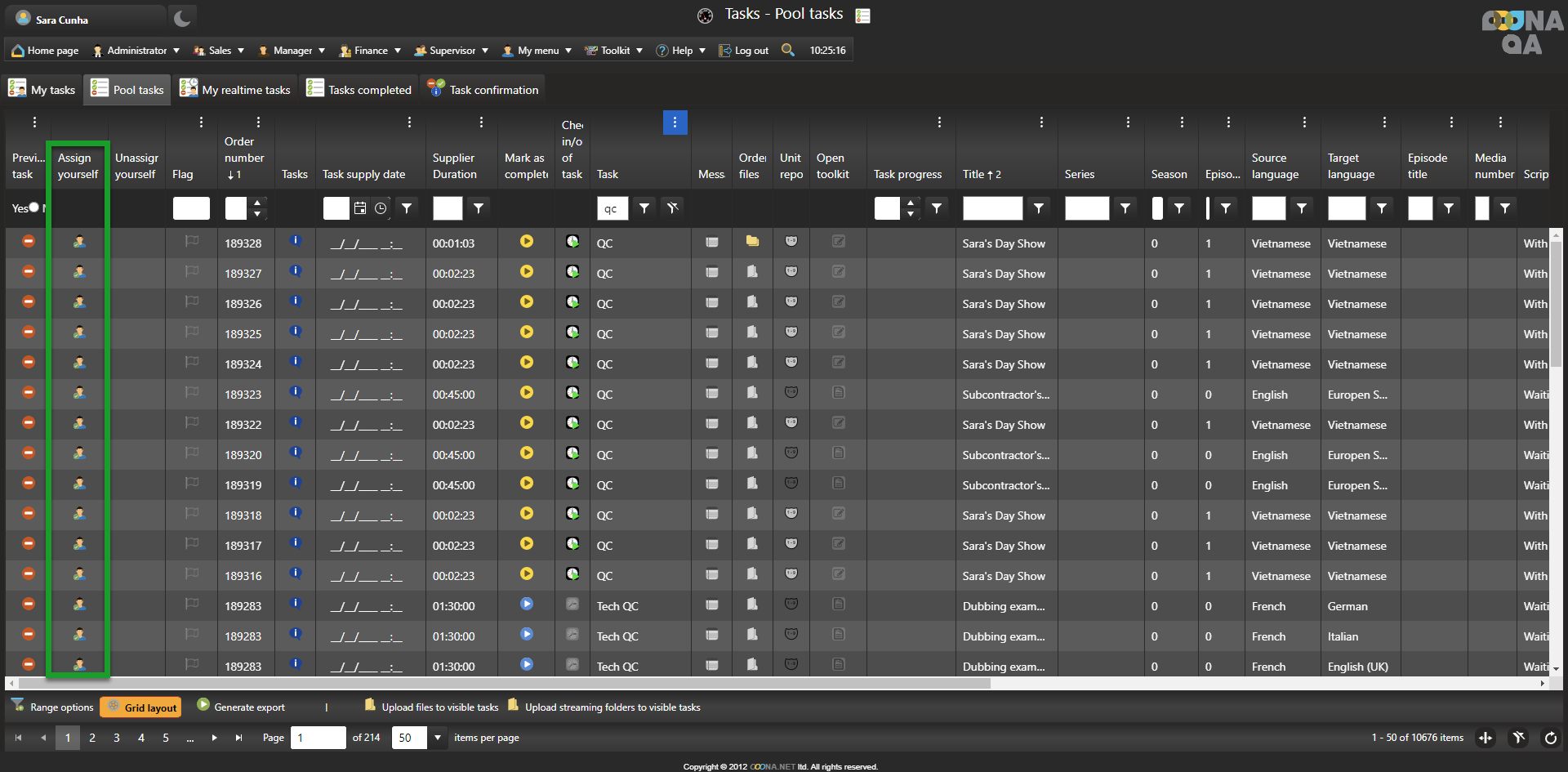Click mark as complete icon for order 189327
The height and width of the screenshot is (772, 1568).
(x=527, y=272)
